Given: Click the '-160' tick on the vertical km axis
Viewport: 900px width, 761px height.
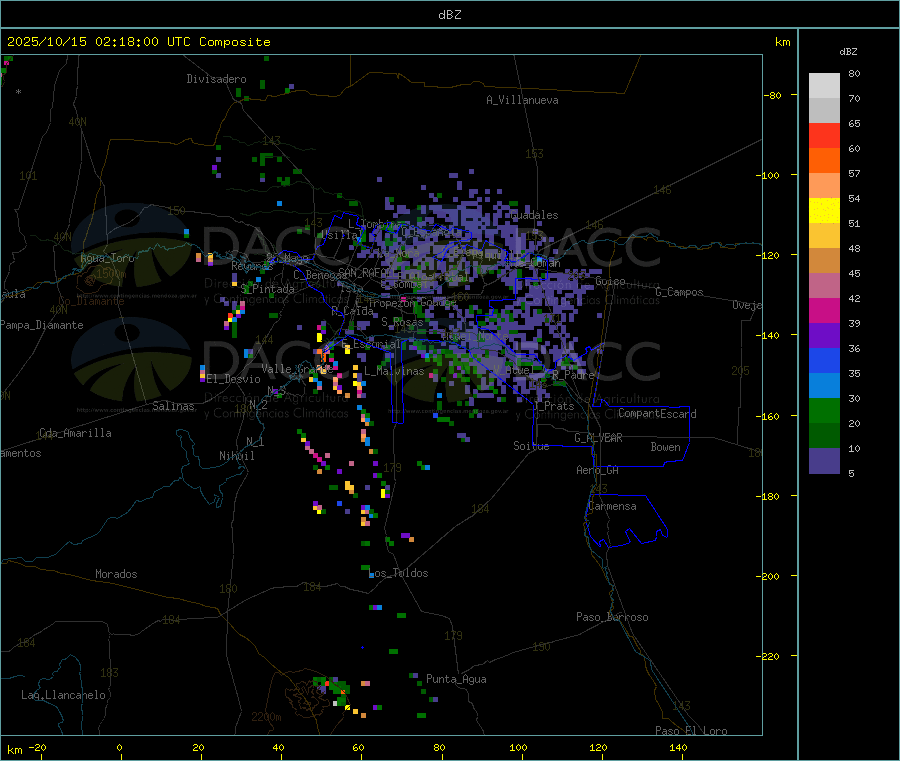Looking at the screenshot, I should [768, 416].
